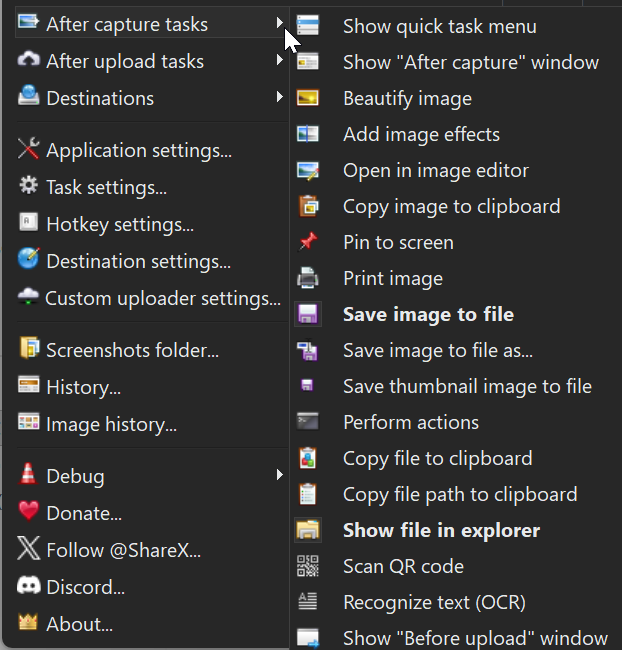Click the Donate heart icon

(x=29, y=513)
